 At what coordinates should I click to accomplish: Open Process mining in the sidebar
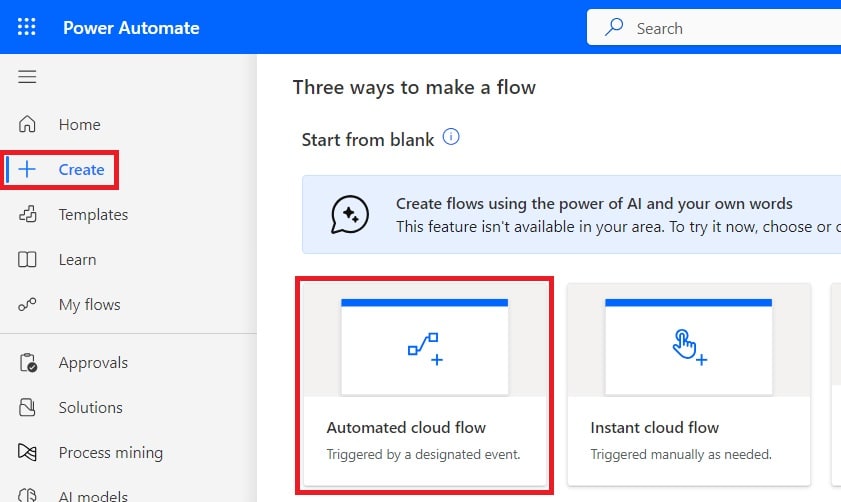tap(111, 453)
